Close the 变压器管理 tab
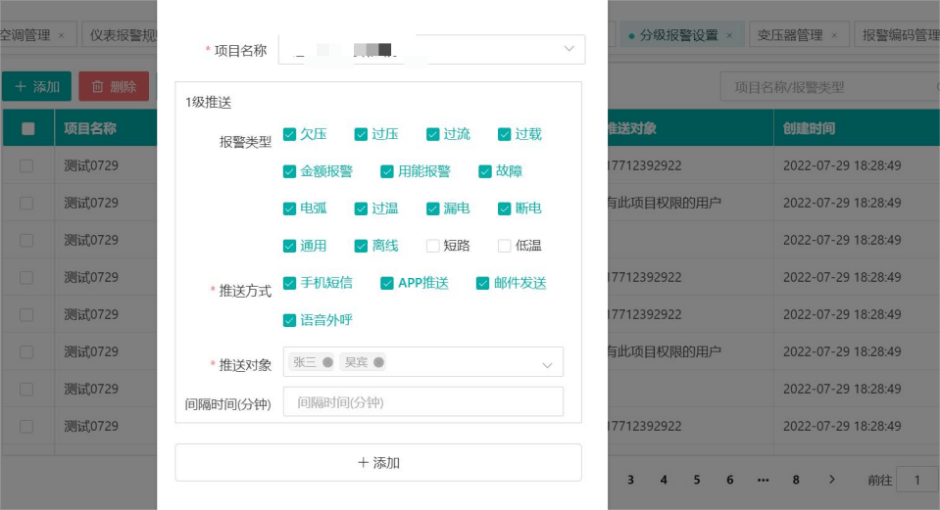The image size is (940, 510). [x=834, y=35]
